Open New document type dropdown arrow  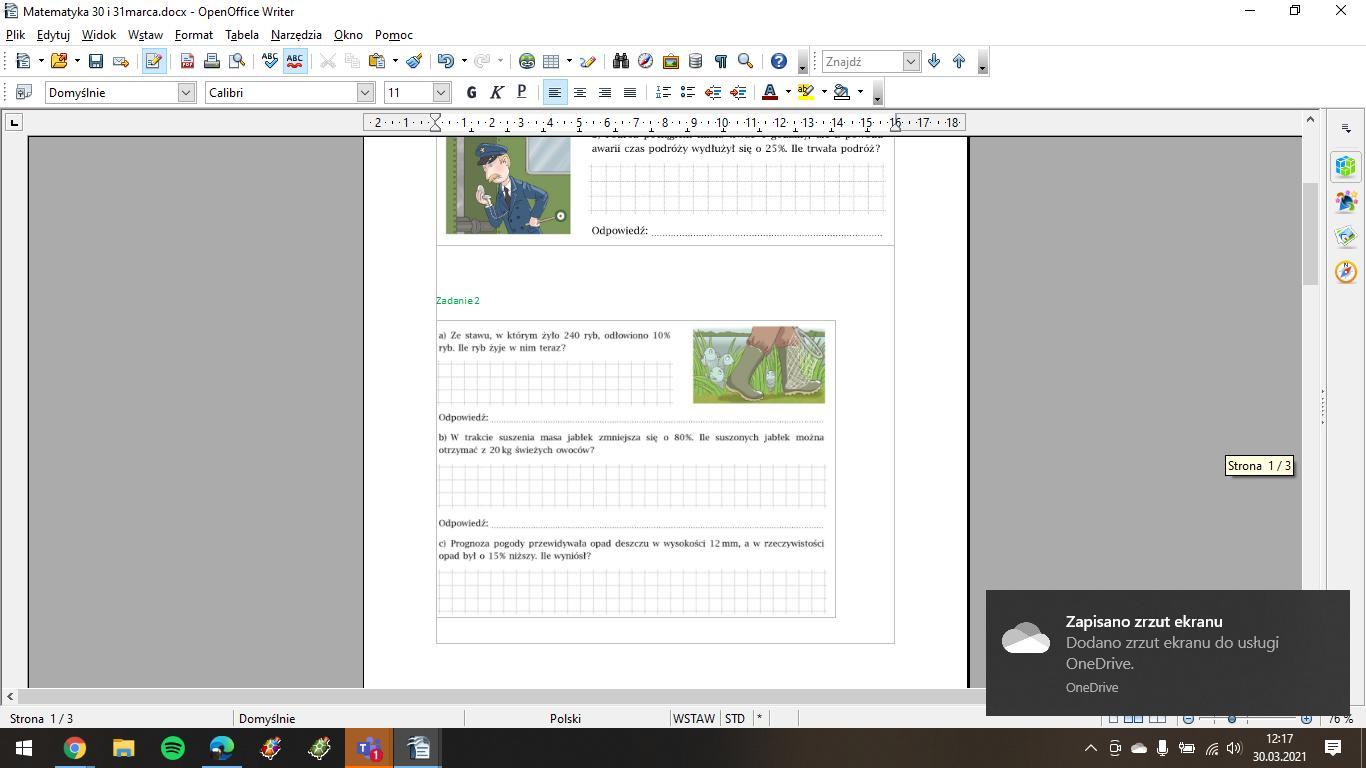[41, 61]
